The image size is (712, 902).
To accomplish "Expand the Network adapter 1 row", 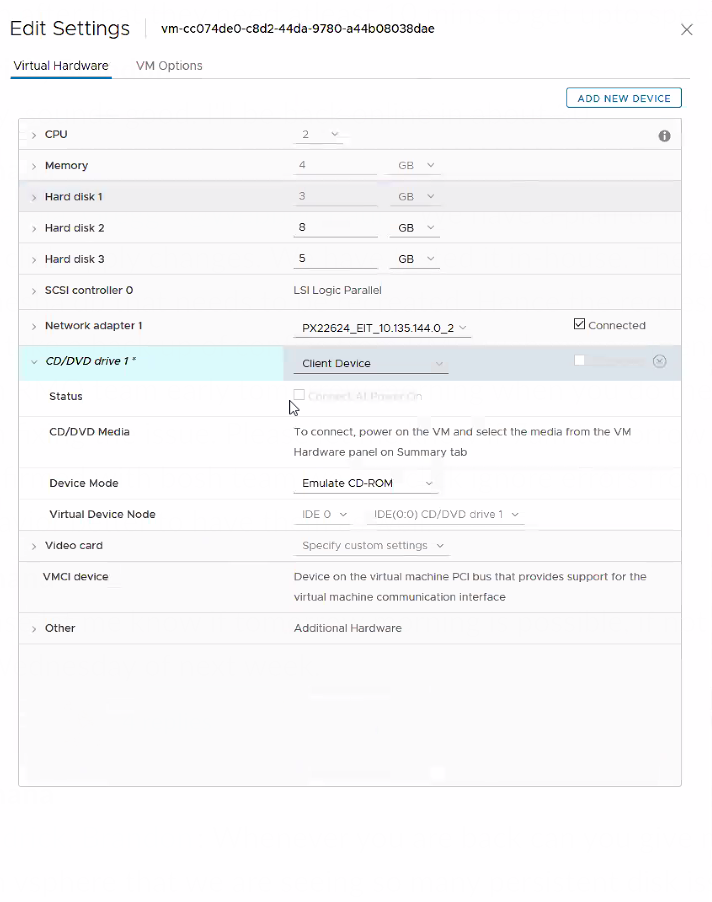I will coord(34,327).
